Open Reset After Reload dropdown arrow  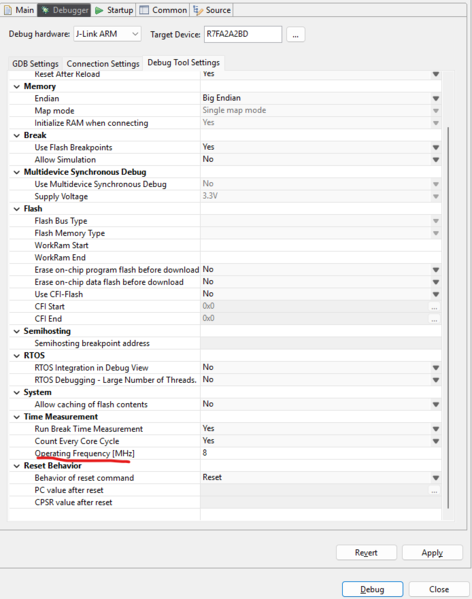click(x=436, y=74)
